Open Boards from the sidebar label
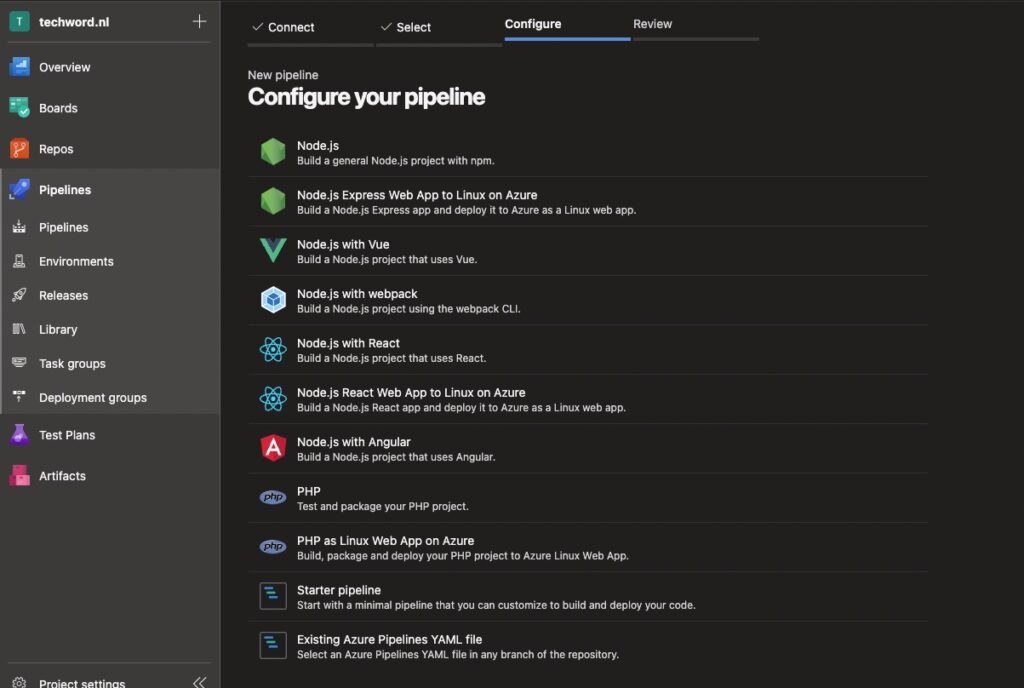This screenshot has height=688, width=1024. [x=58, y=108]
